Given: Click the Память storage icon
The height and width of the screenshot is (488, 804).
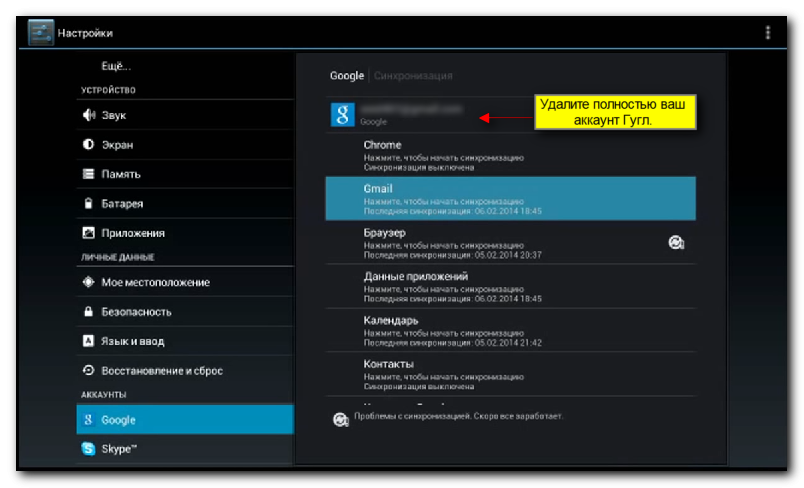Looking at the screenshot, I should 88,174.
